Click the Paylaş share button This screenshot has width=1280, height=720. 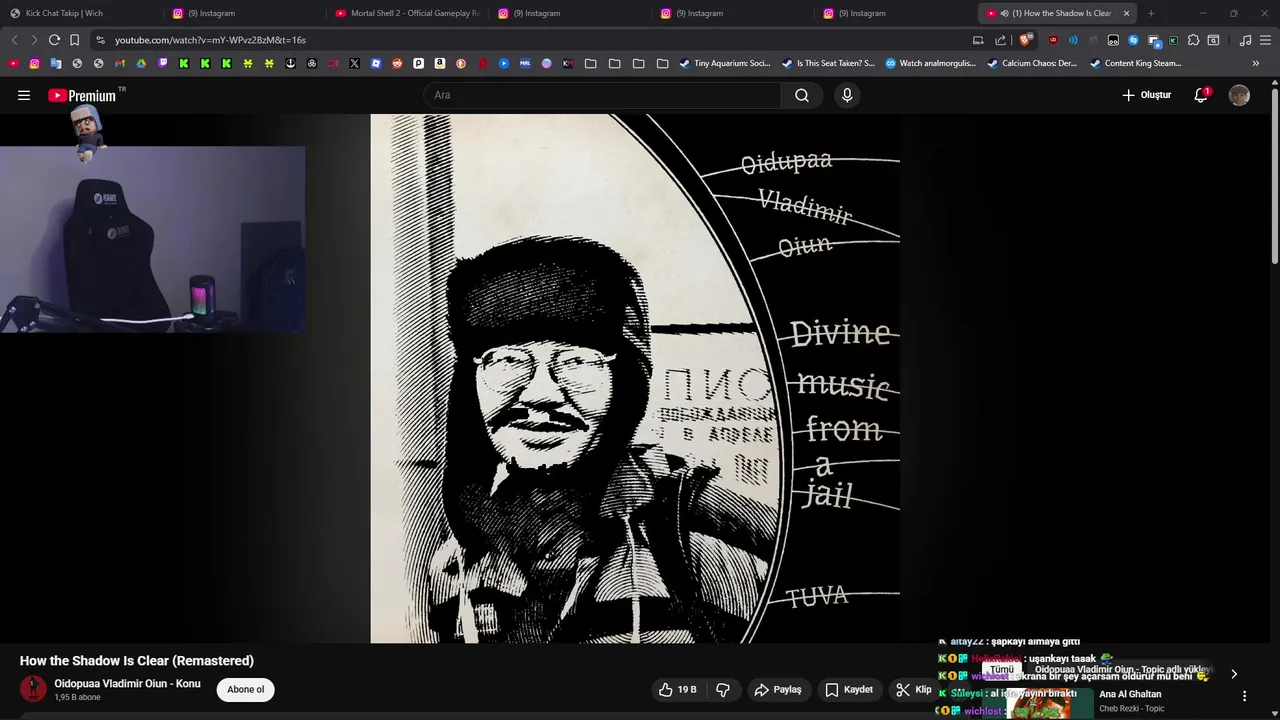tap(778, 690)
